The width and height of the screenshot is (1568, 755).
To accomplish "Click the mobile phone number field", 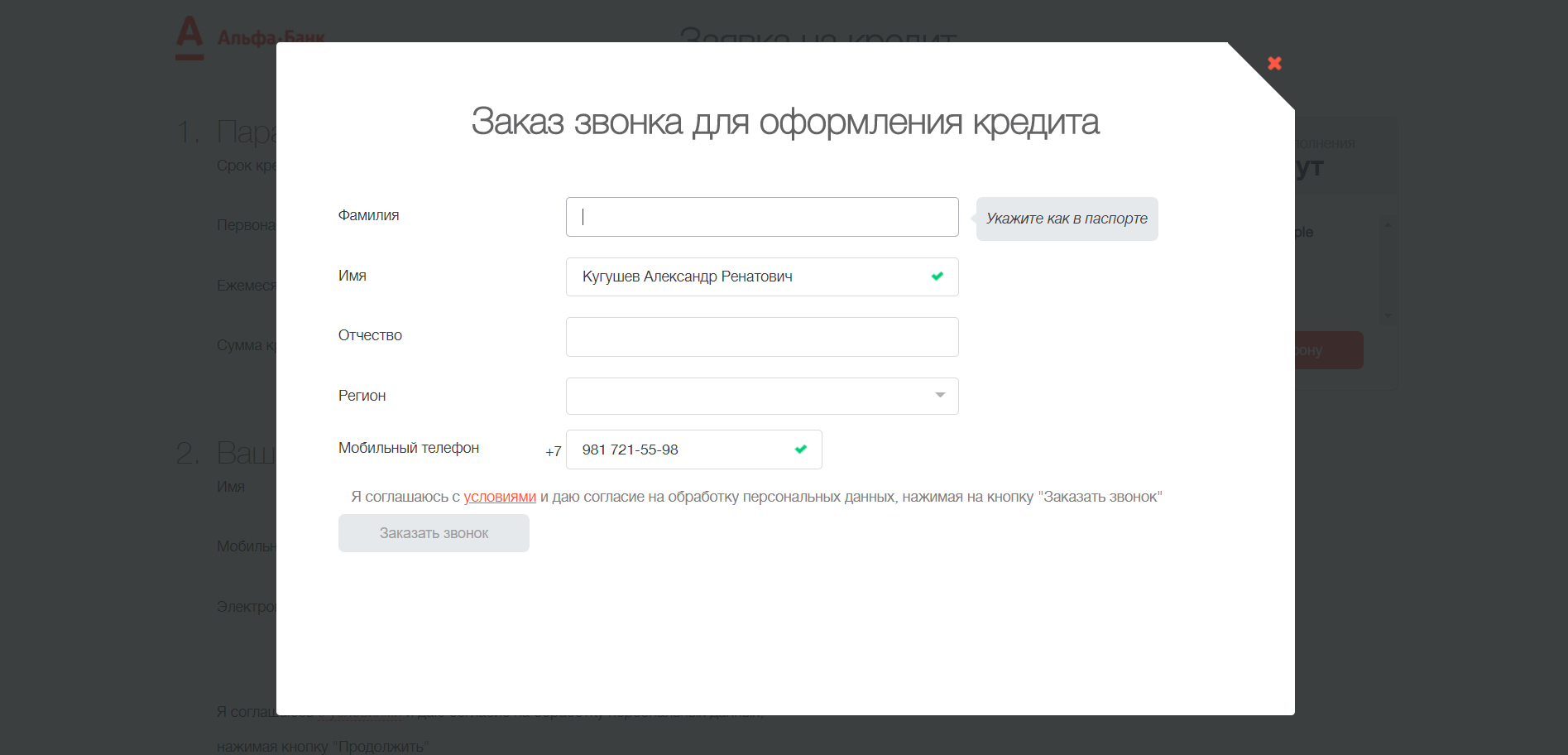I will (683, 450).
